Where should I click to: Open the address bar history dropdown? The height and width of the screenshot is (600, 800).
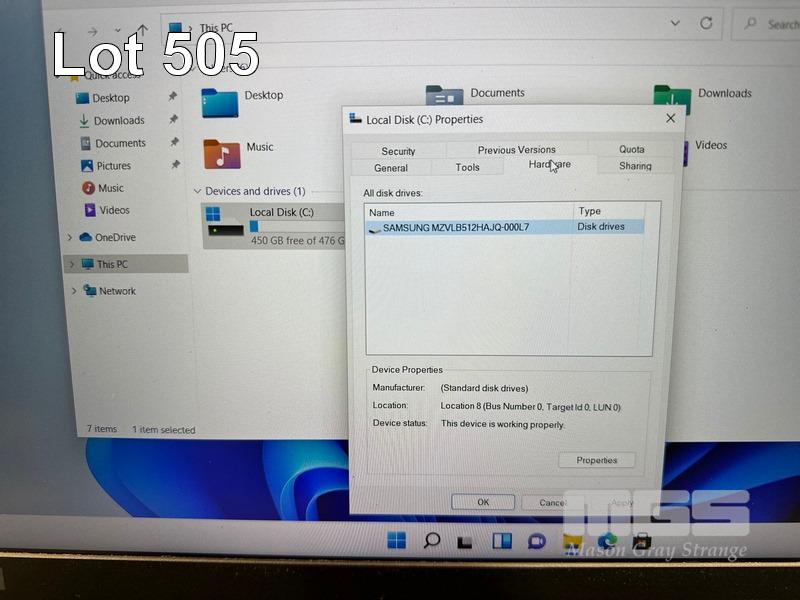click(x=674, y=23)
